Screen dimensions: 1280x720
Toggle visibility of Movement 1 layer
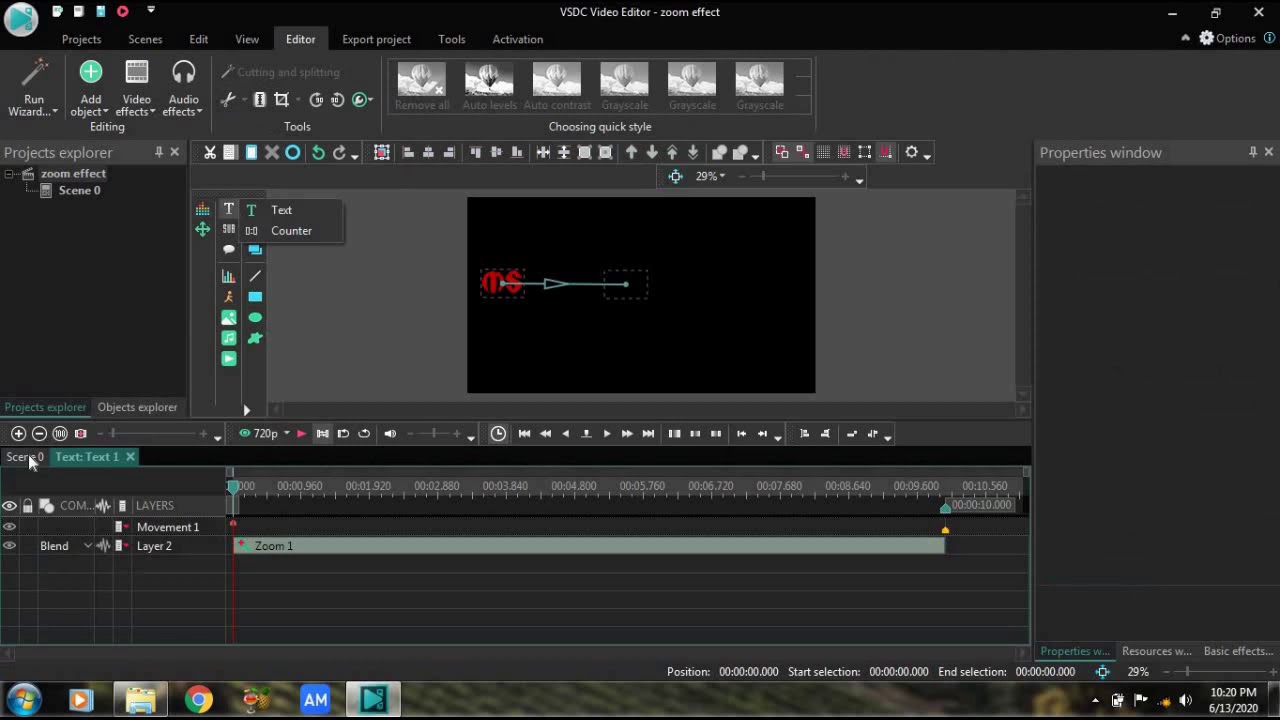(9, 527)
